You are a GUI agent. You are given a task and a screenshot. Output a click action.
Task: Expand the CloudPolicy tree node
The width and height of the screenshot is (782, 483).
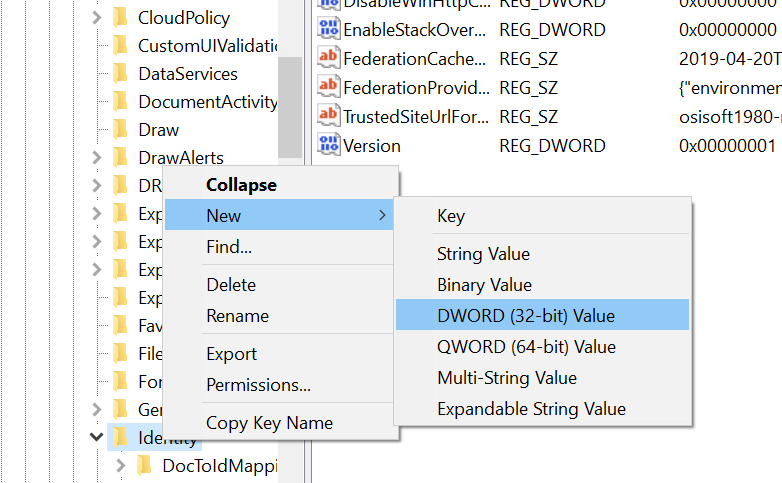[97, 17]
